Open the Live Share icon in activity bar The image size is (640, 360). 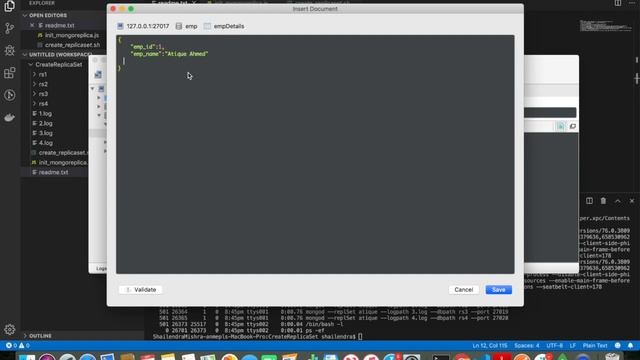pos(9,95)
